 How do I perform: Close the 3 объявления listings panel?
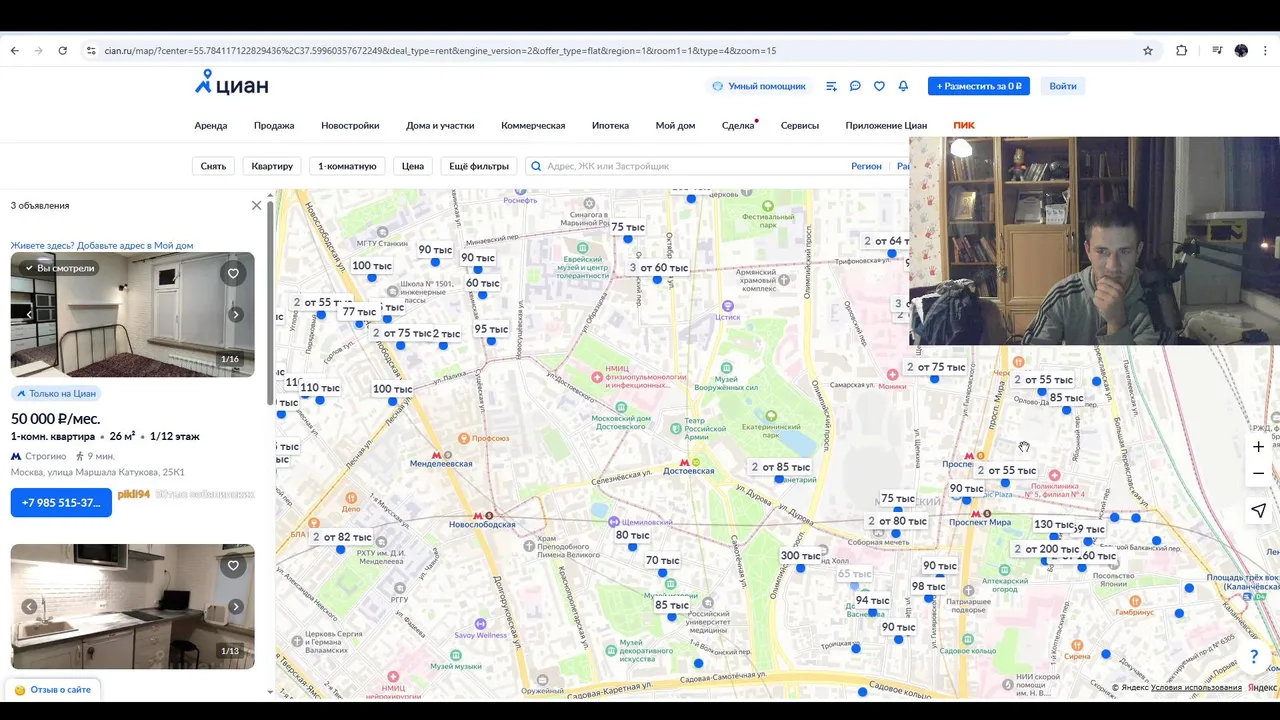[x=256, y=205]
